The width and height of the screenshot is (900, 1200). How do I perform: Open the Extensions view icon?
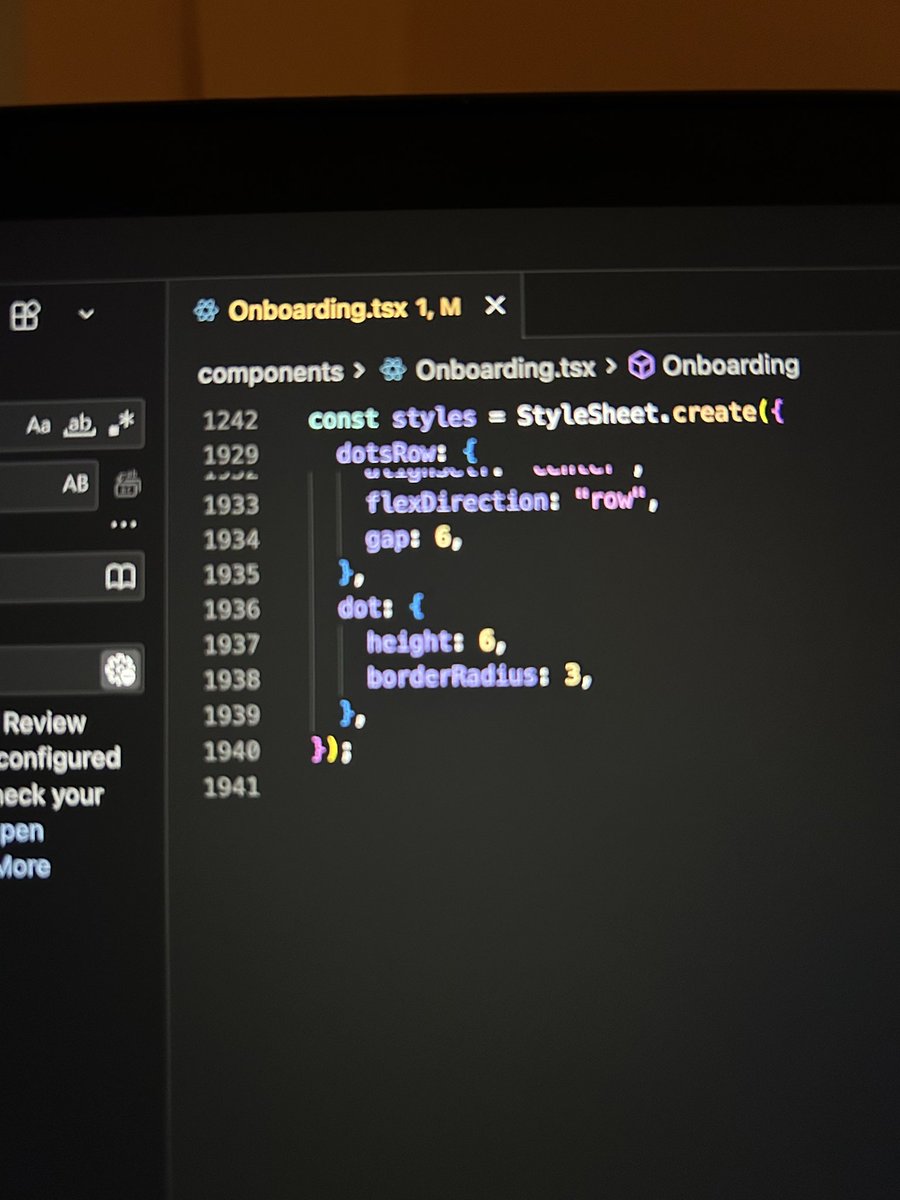pos(25,316)
